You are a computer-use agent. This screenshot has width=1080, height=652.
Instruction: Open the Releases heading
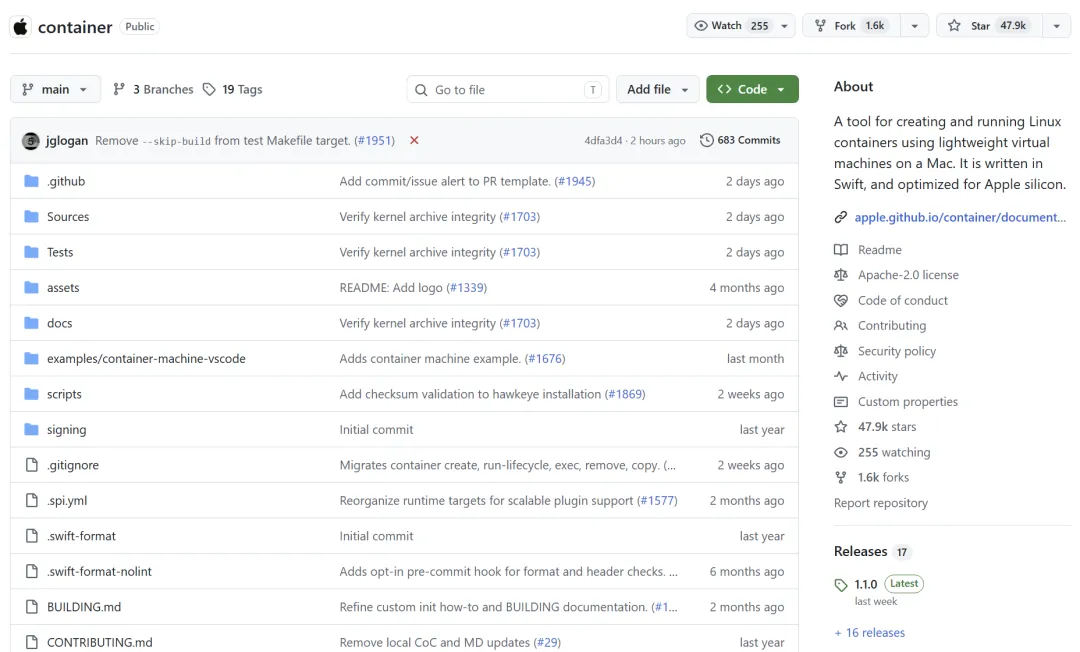860,551
